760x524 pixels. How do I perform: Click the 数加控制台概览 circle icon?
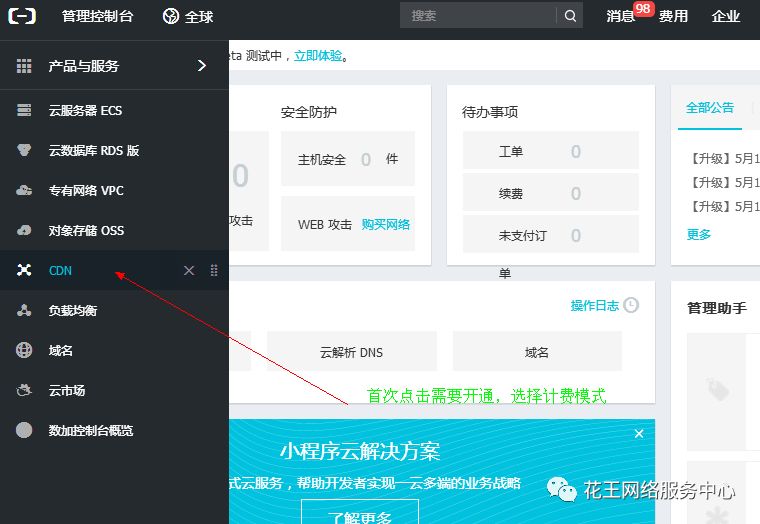pyautogui.click(x=24, y=430)
